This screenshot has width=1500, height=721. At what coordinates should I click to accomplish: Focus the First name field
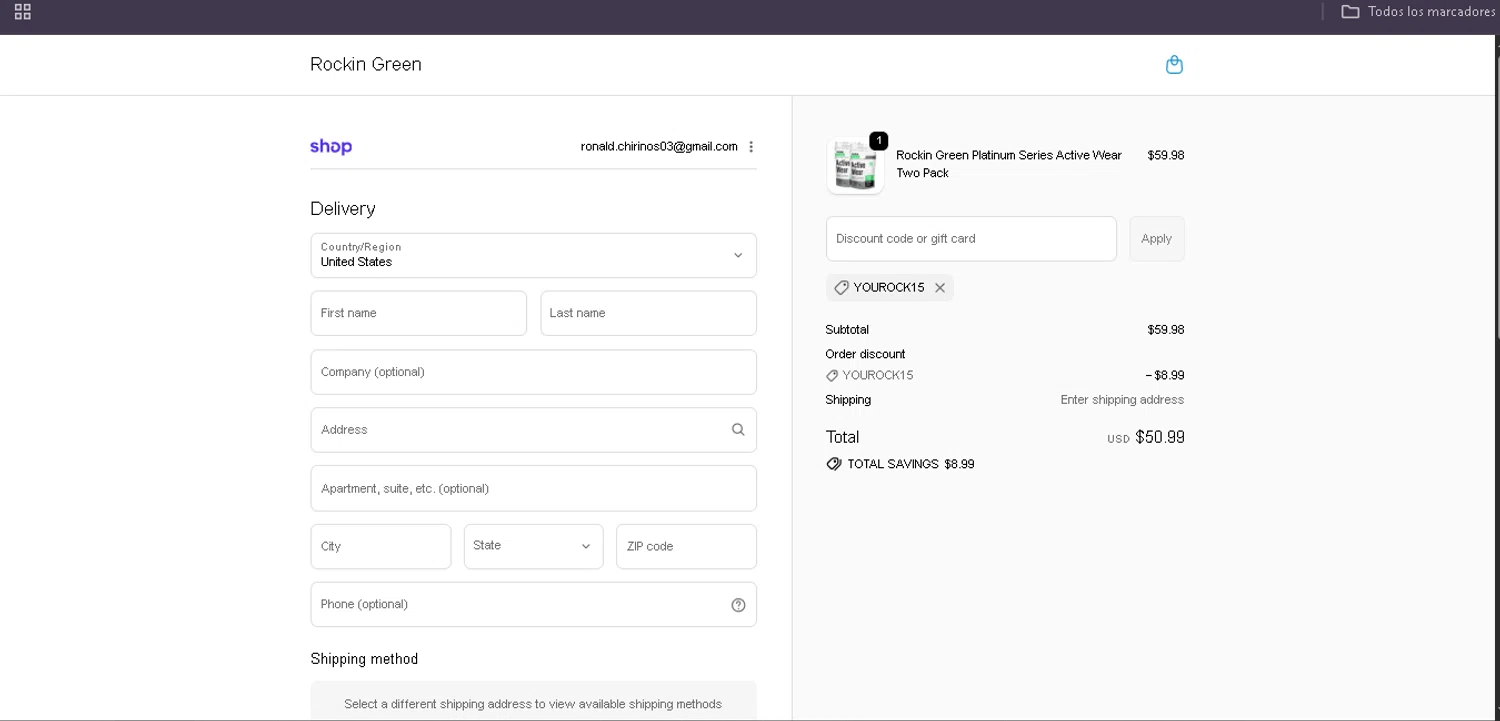tap(418, 313)
